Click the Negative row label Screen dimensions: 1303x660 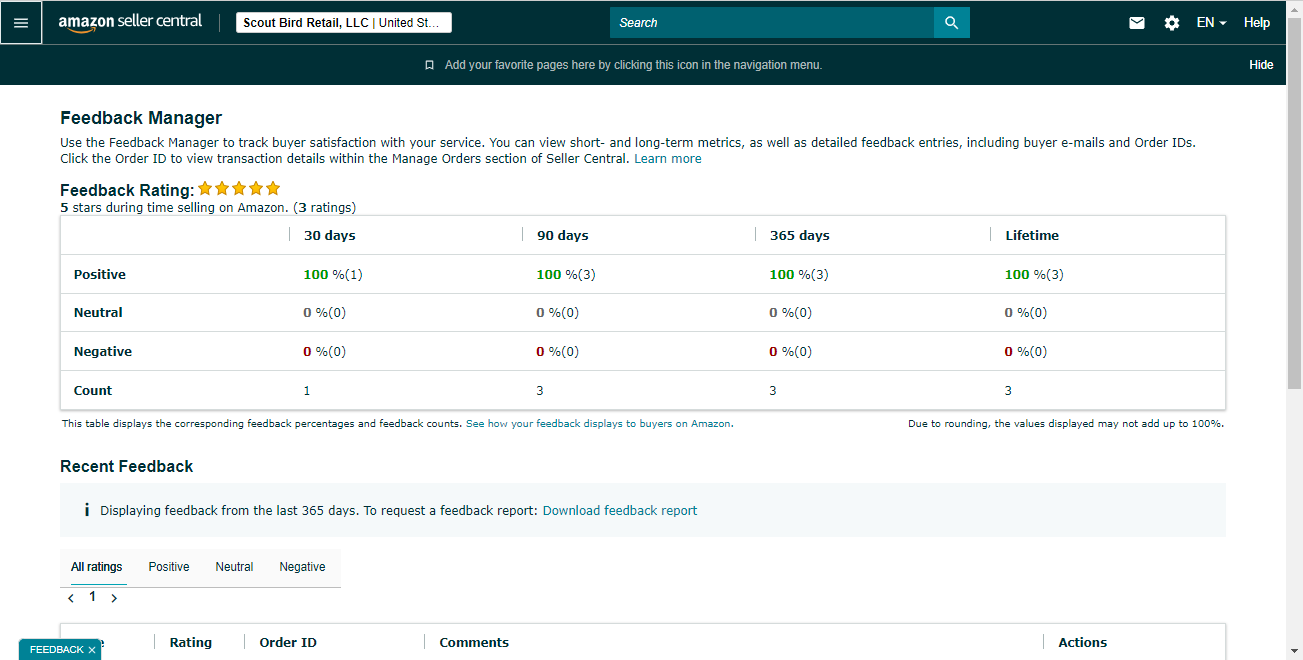point(103,352)
